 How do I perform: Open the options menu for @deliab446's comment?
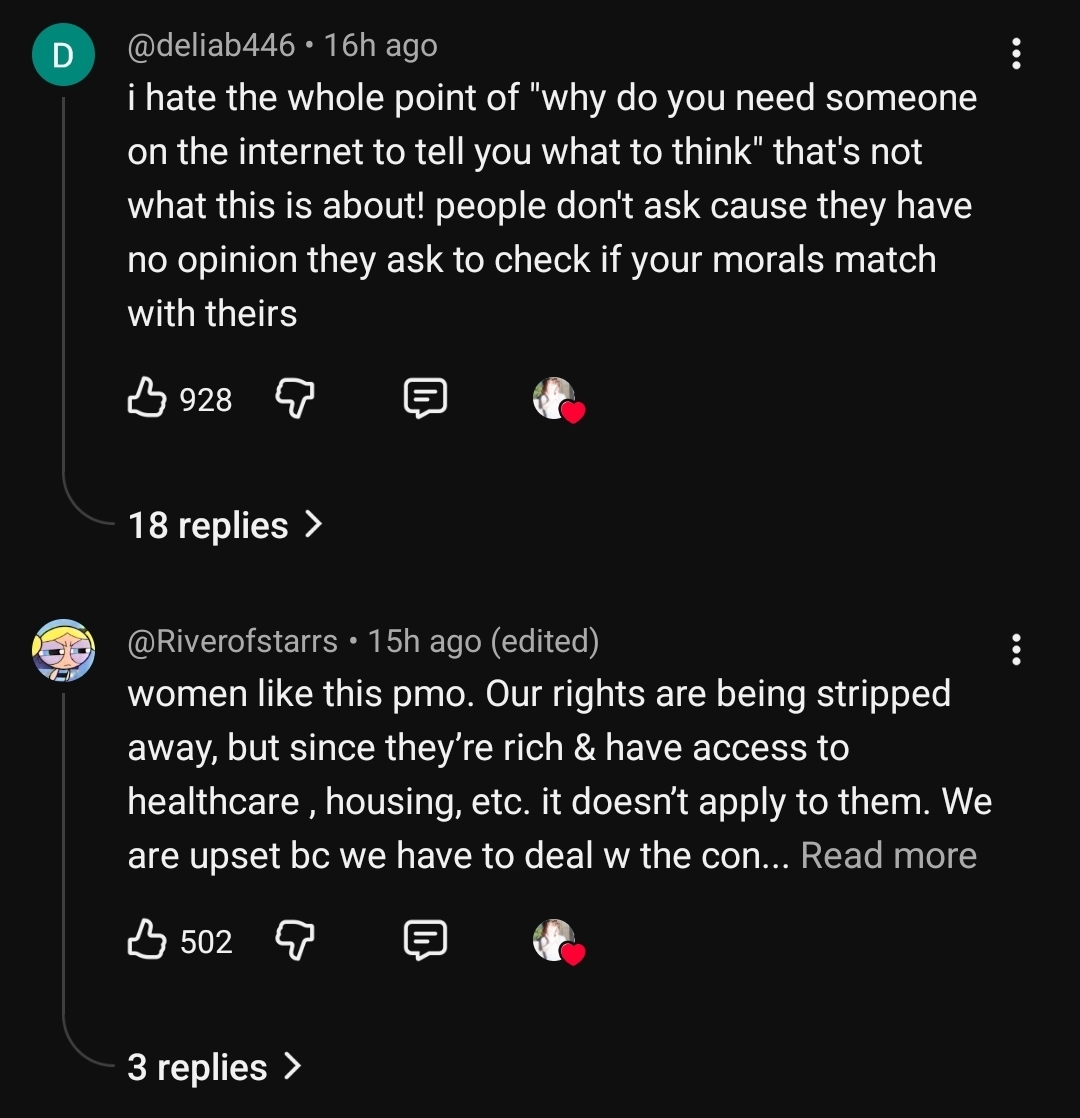pyautogui.click(x=1016, y=53)
